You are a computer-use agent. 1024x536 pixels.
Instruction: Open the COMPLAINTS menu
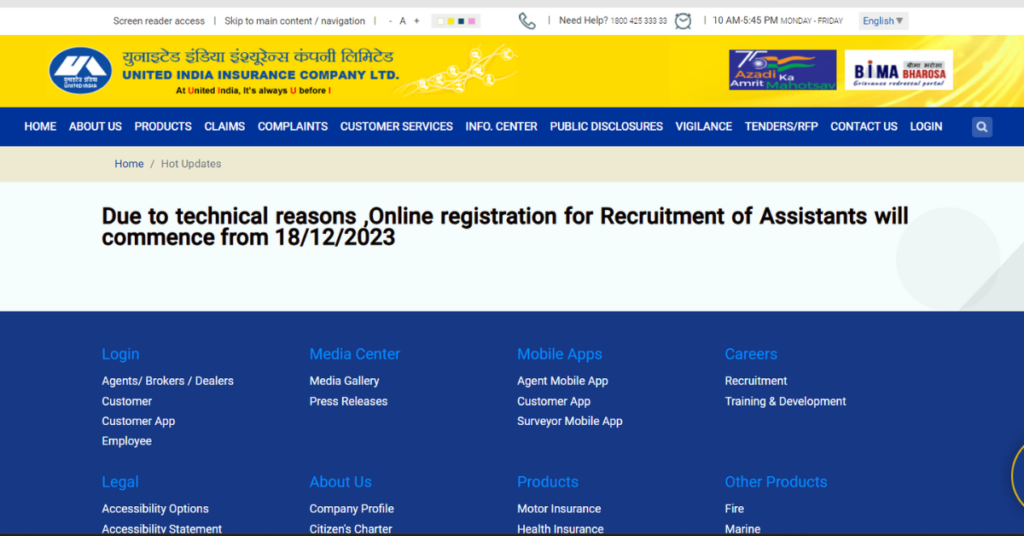293,127
